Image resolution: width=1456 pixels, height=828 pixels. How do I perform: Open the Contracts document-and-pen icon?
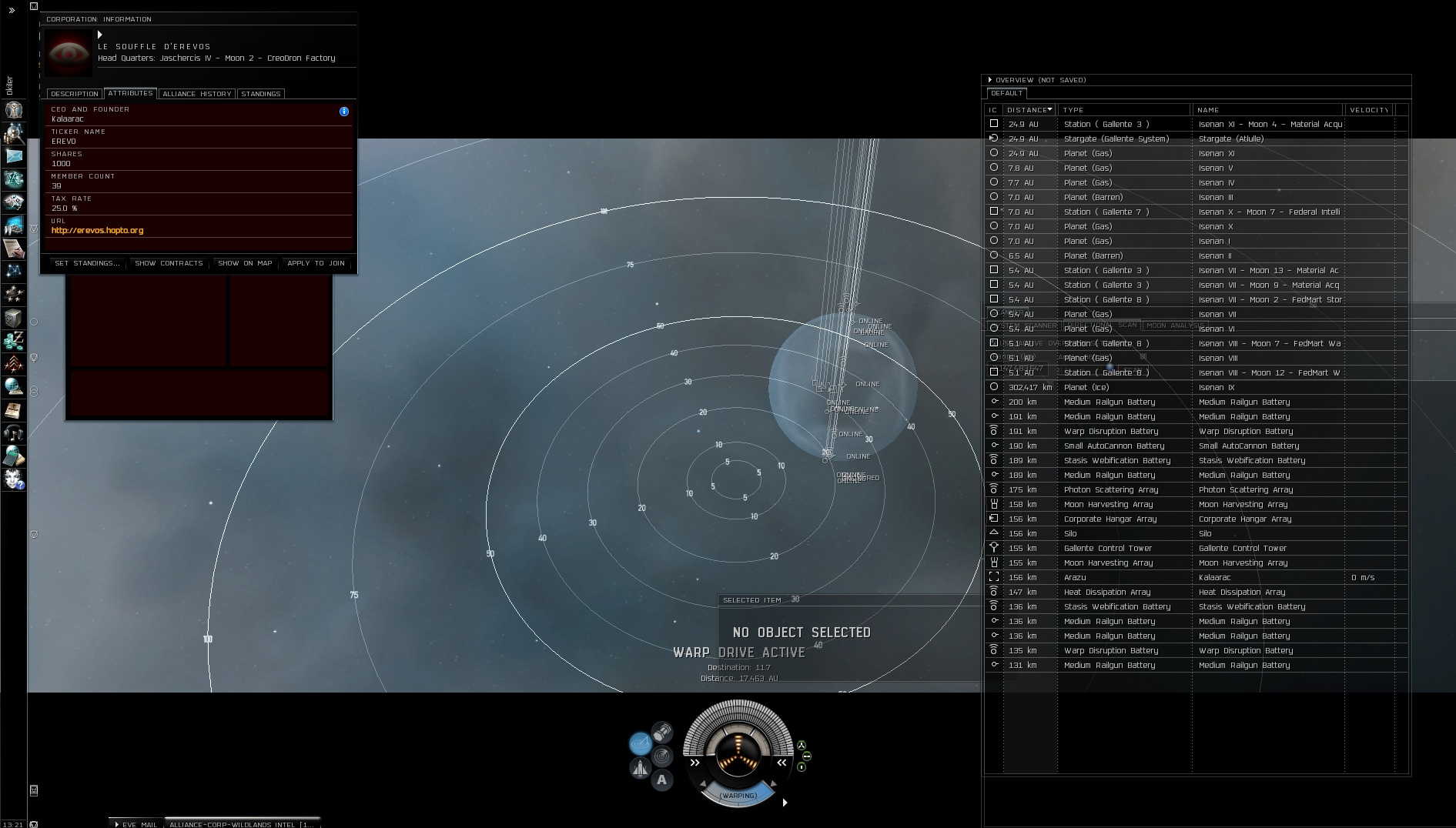click(x=13, y=249)
